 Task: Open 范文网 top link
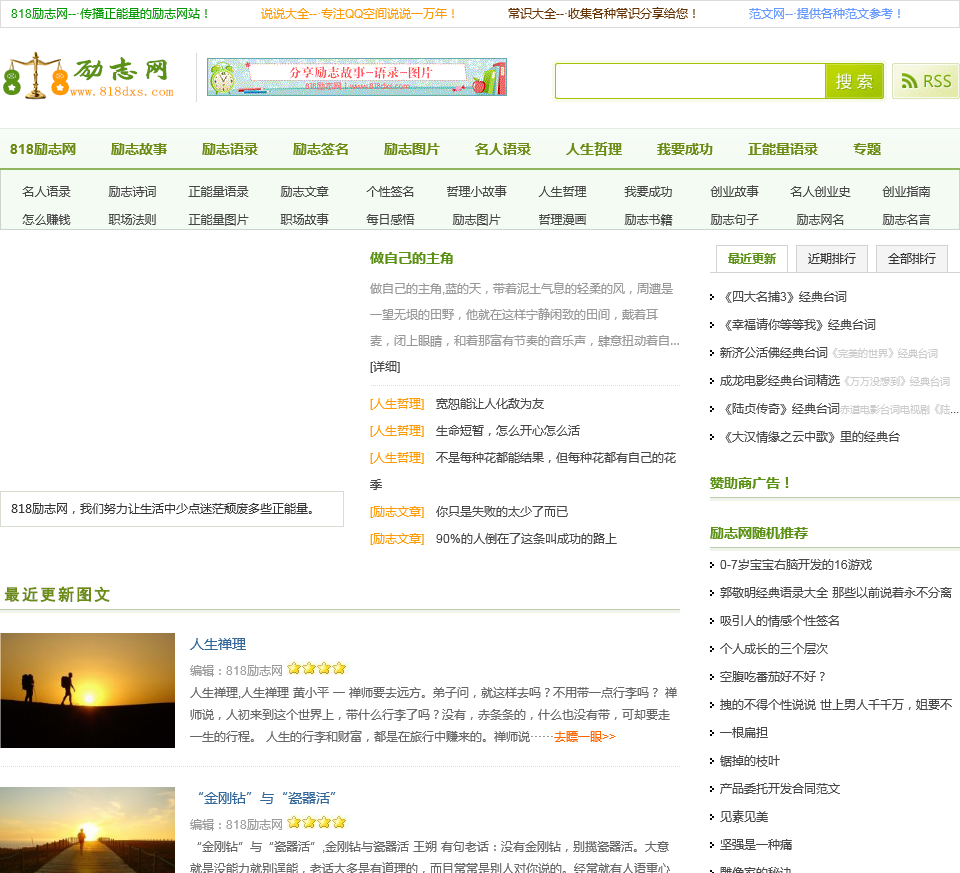[825, 13]
